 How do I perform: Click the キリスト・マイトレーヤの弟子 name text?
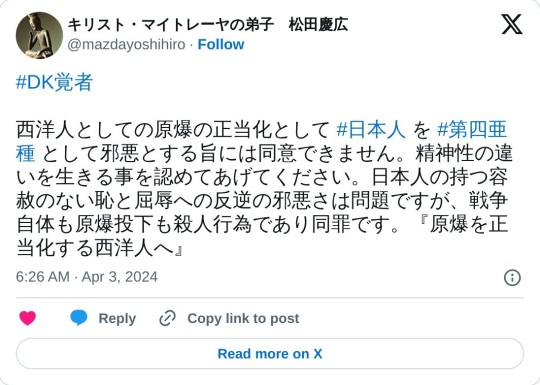coord(171,25)
